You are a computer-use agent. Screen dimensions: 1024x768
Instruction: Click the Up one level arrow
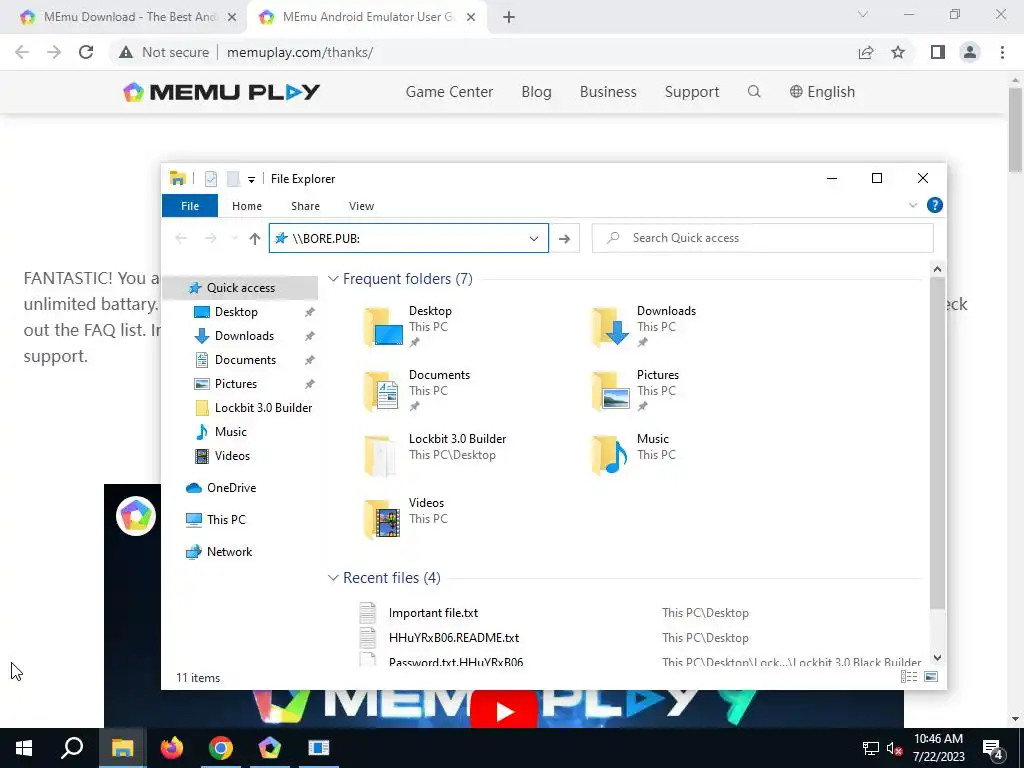click(x=255, y=238)
